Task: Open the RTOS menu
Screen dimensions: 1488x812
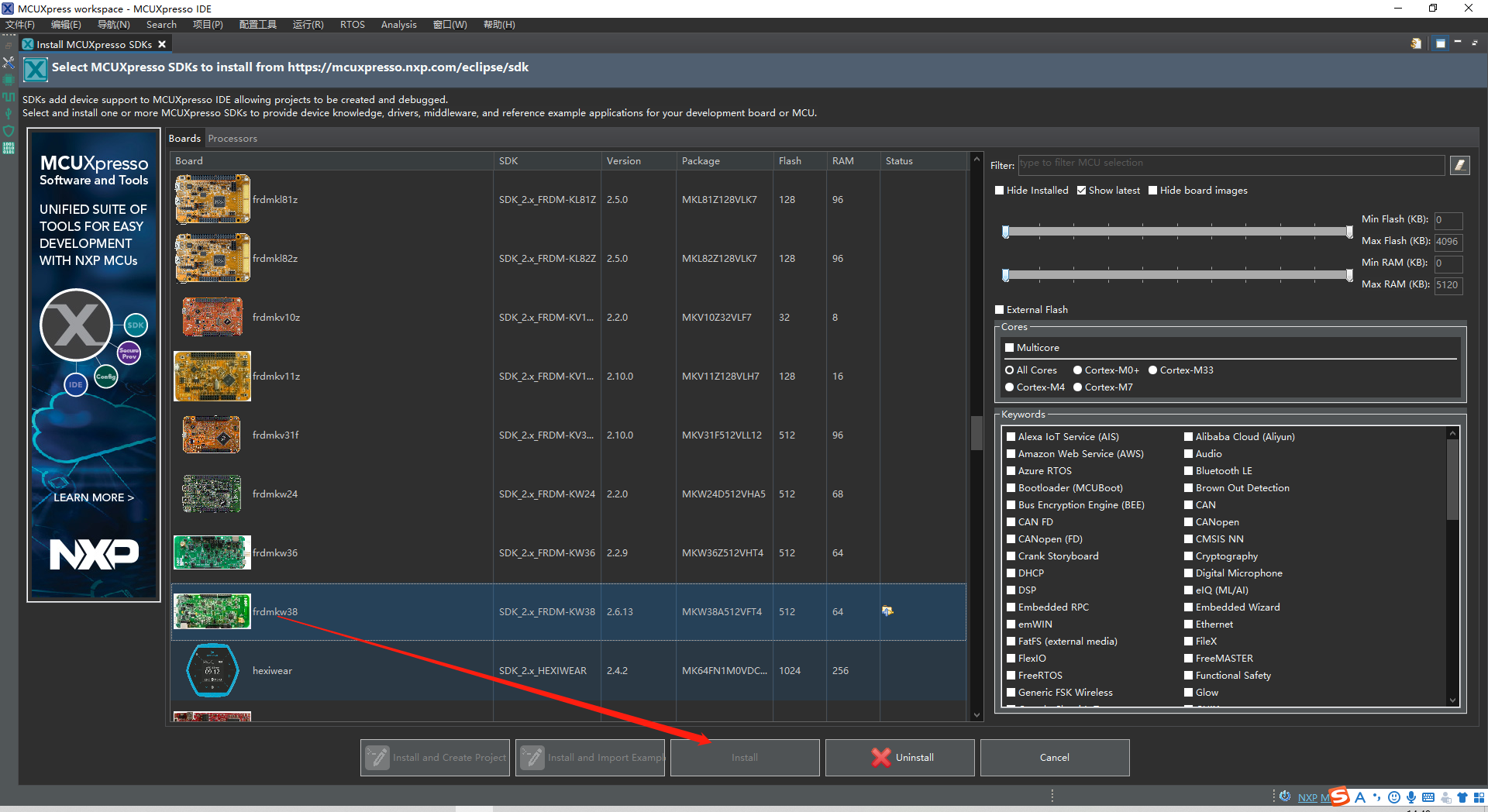Action: tap(353, 25)
